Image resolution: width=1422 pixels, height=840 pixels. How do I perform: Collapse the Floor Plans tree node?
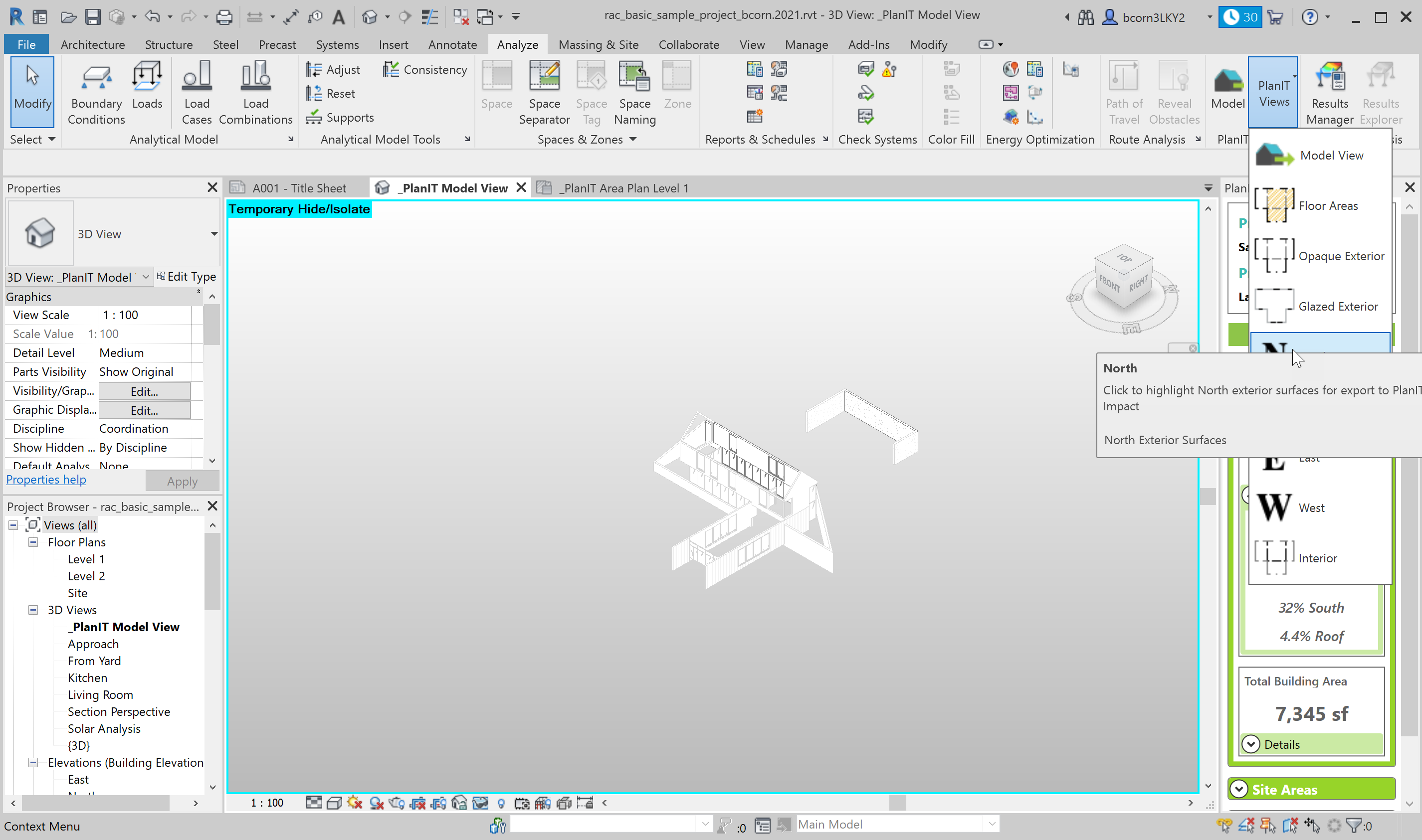[33, 542]
